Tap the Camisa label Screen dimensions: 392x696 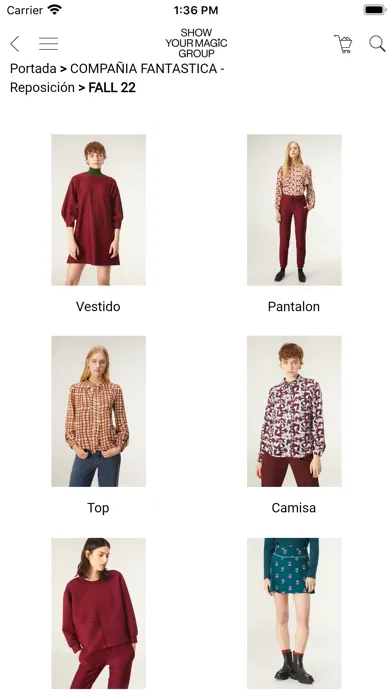coord(294,508)
